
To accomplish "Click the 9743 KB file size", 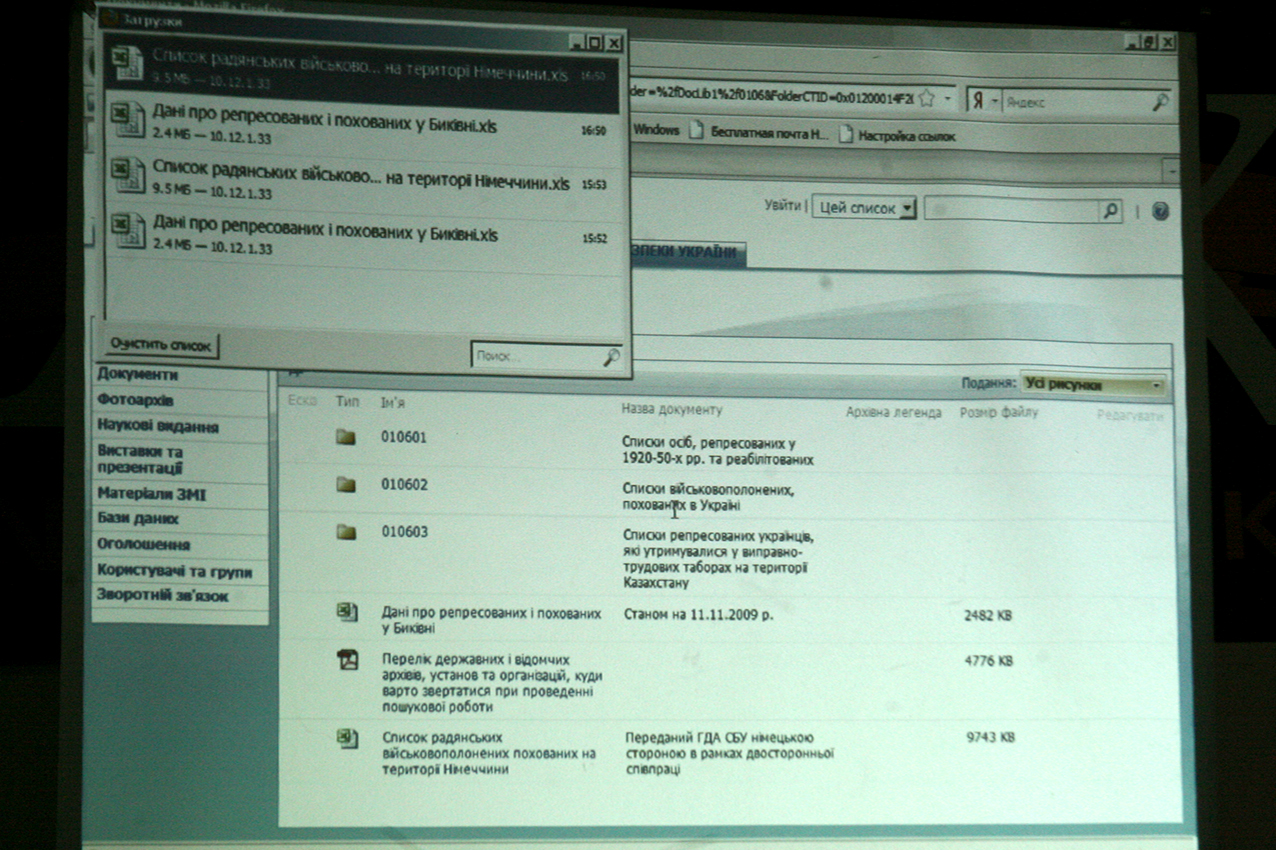I will point(991,738).
